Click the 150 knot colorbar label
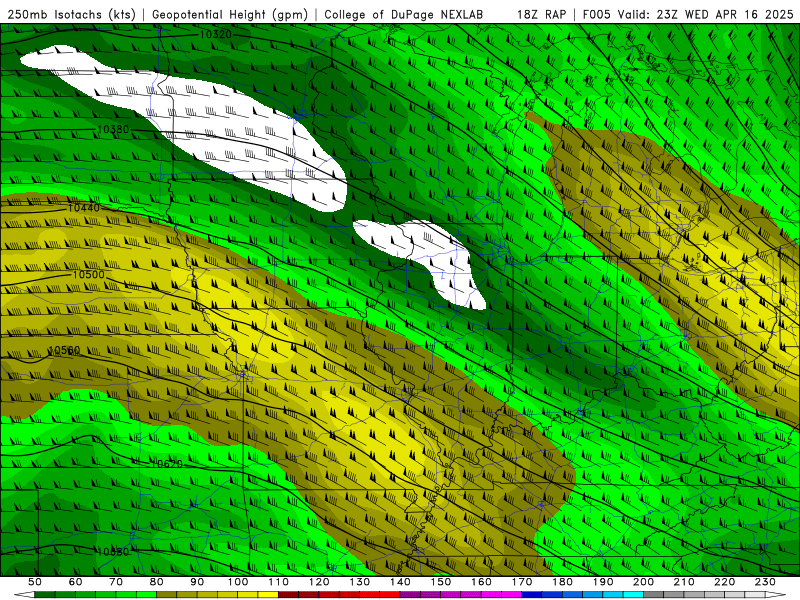Image resolution: width=800 pixels, height=600 pixels. point(441,582)
